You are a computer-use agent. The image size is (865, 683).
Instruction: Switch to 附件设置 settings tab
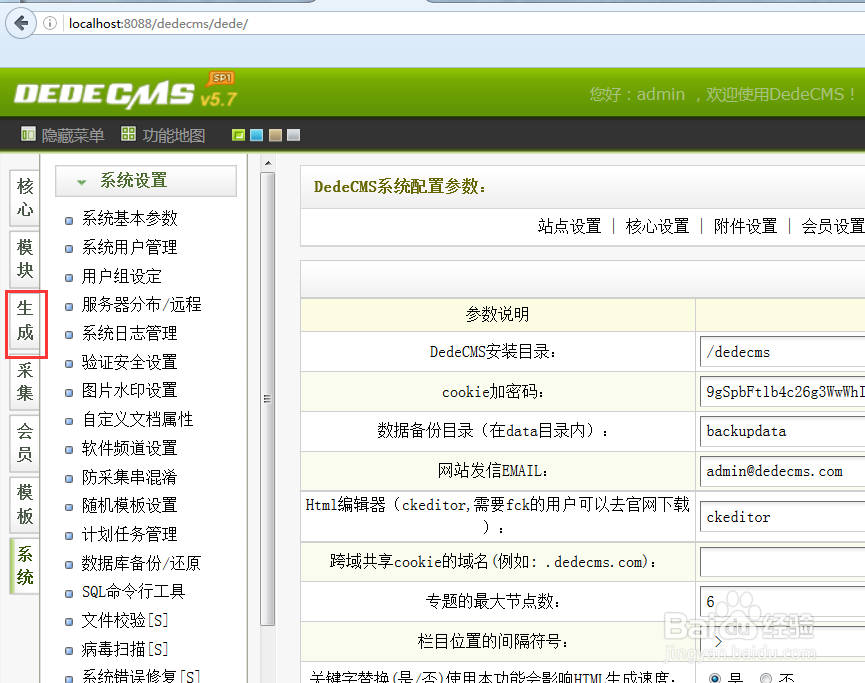745,226
